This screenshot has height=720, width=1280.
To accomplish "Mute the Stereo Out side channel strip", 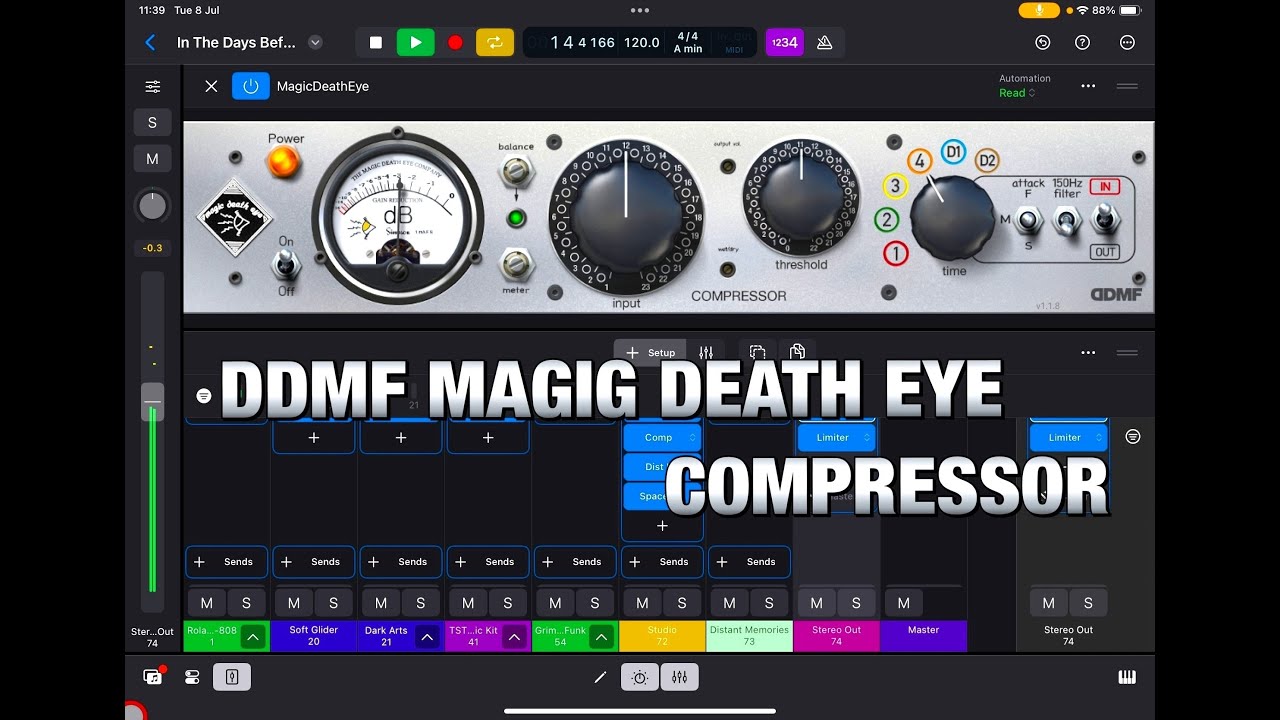I will [152, 159].
